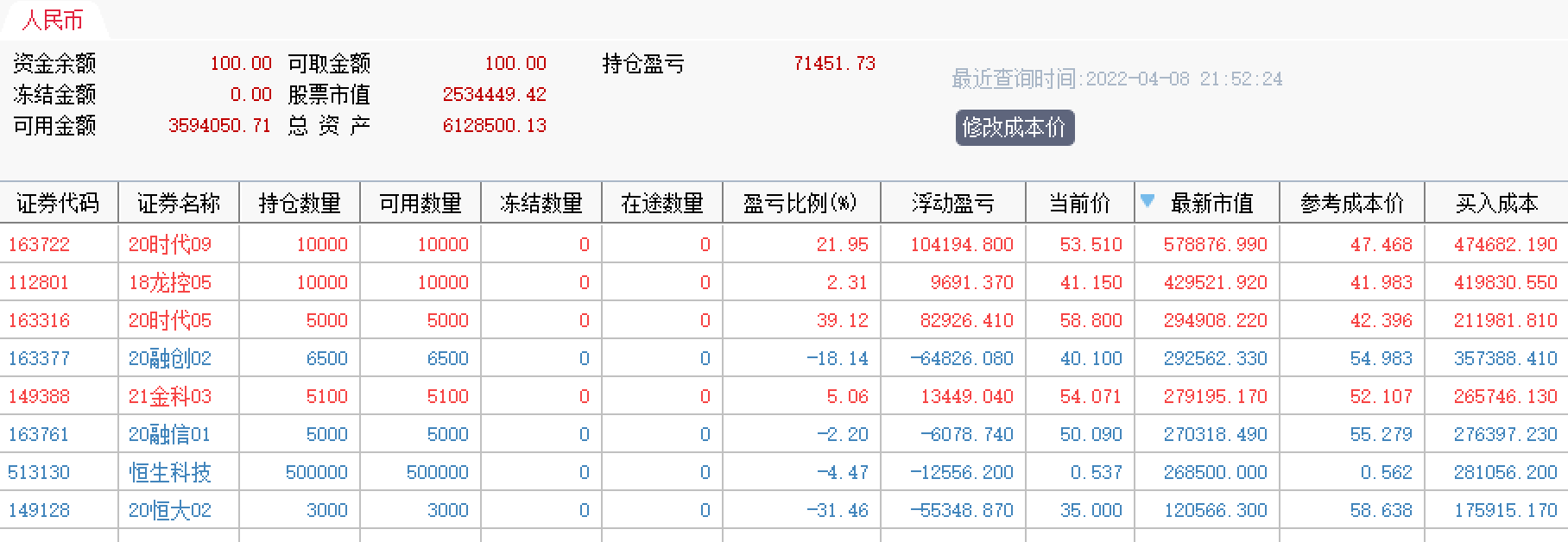Select the 恒生科技 holding row

pyautogui.click(x=170, y=472)
